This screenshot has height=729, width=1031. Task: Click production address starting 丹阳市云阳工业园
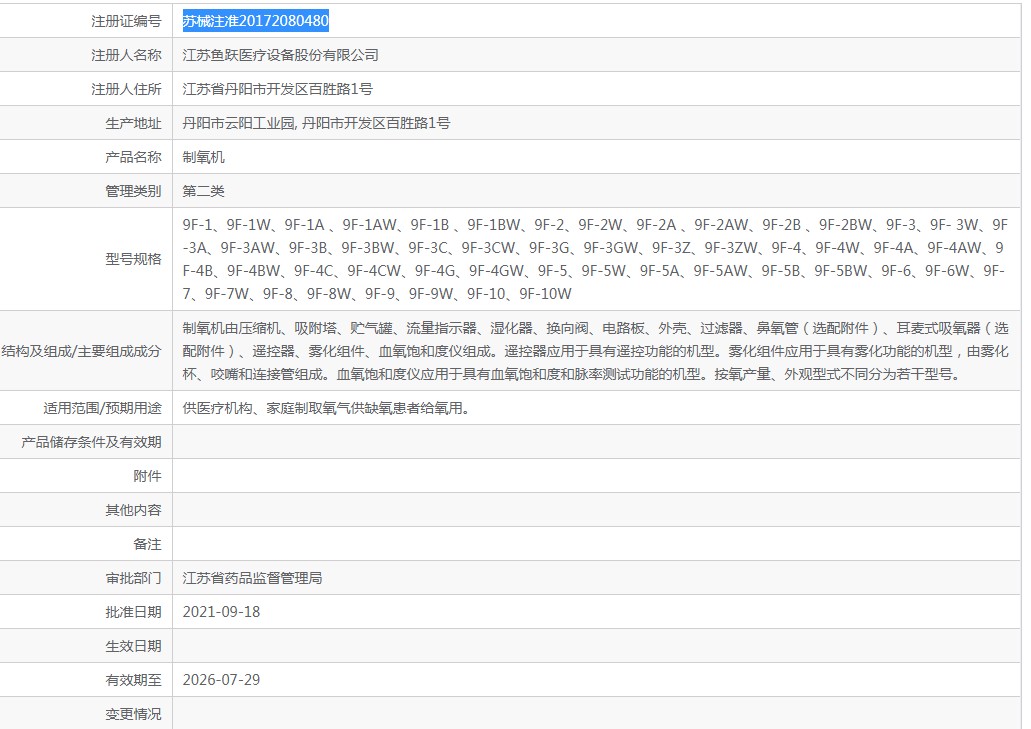tap(316, 124)
